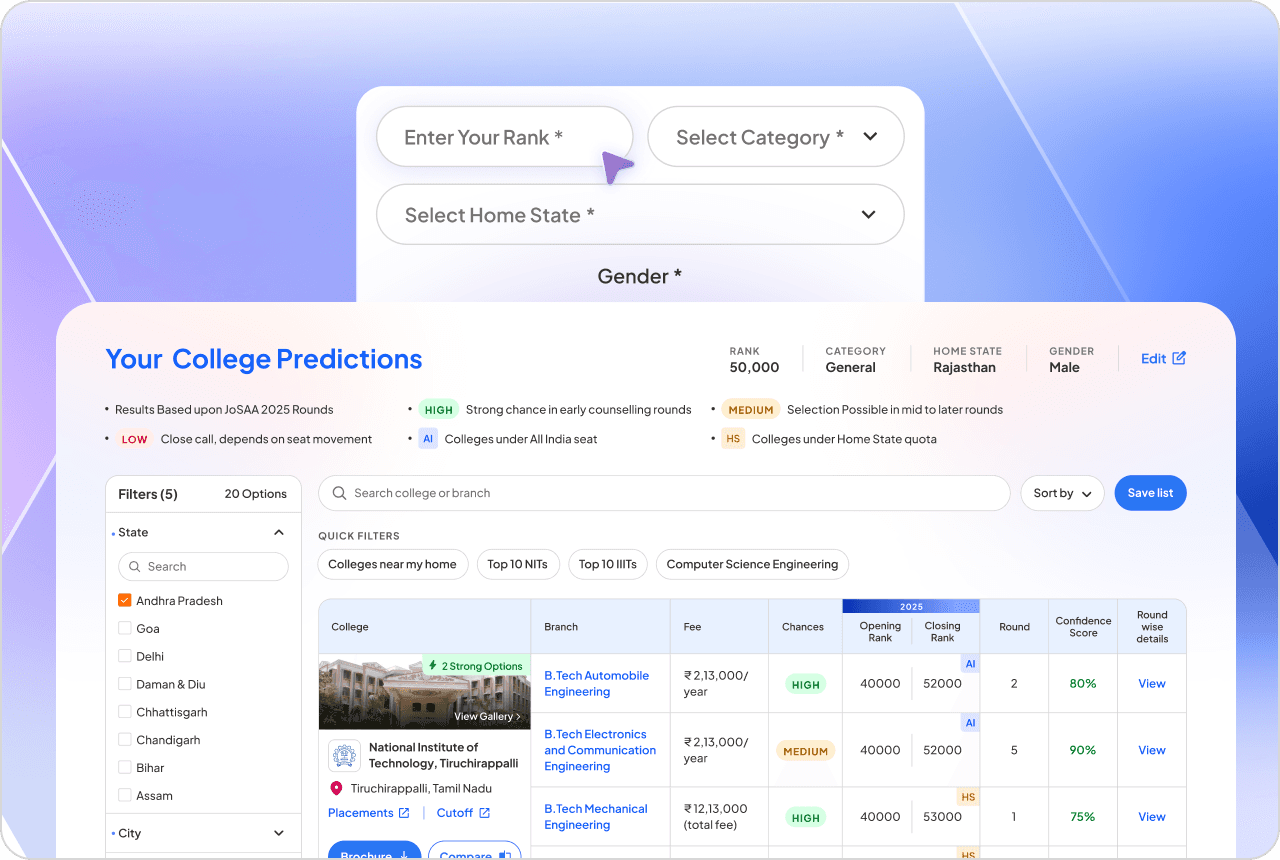Apply Computer Science Engineering quick filter
Image resolution: width=1280 pixels, height=860 pixels.
point(752,564)
